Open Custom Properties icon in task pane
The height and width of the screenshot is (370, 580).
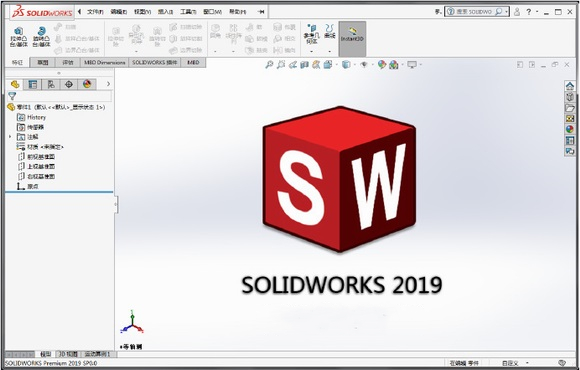(570, 140)
